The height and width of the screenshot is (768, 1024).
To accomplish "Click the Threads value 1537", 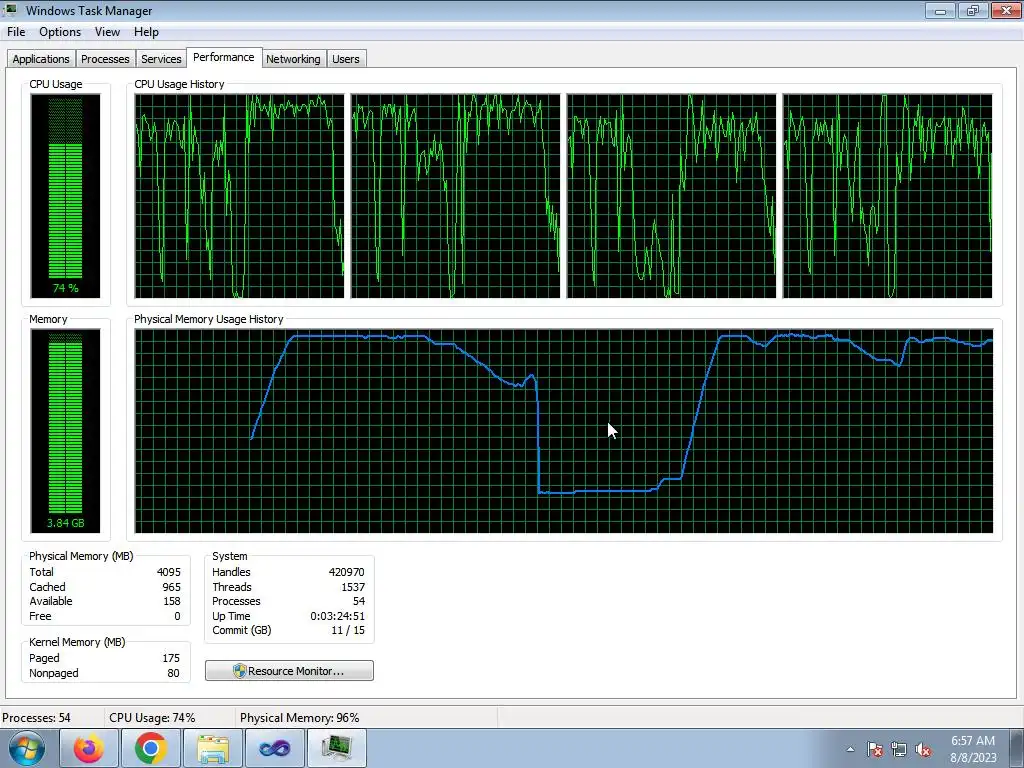I will [353, 587].
